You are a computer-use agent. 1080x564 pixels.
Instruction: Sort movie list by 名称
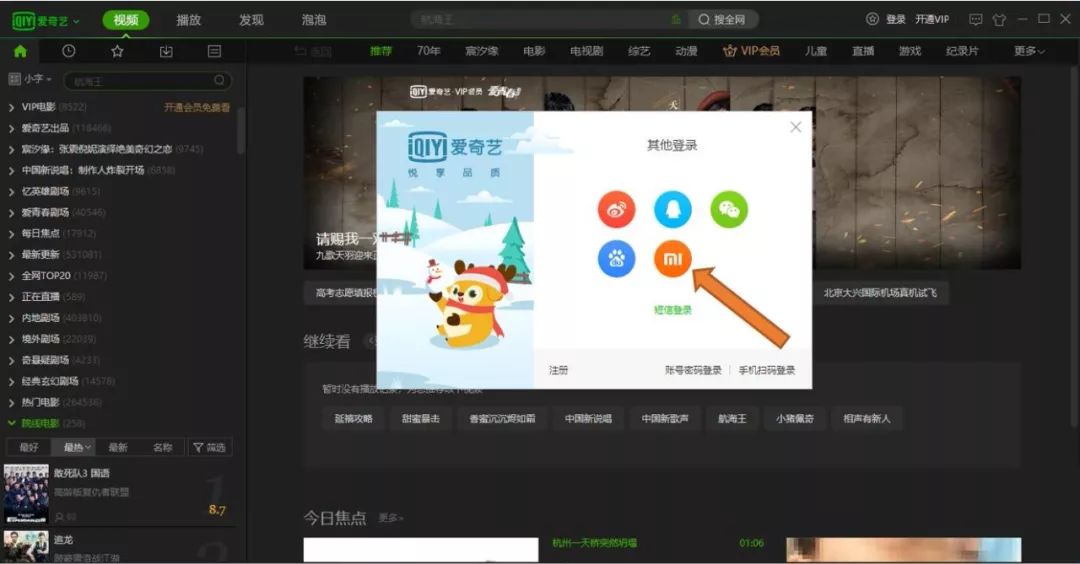pyautogui.click(x=163, y=448)
